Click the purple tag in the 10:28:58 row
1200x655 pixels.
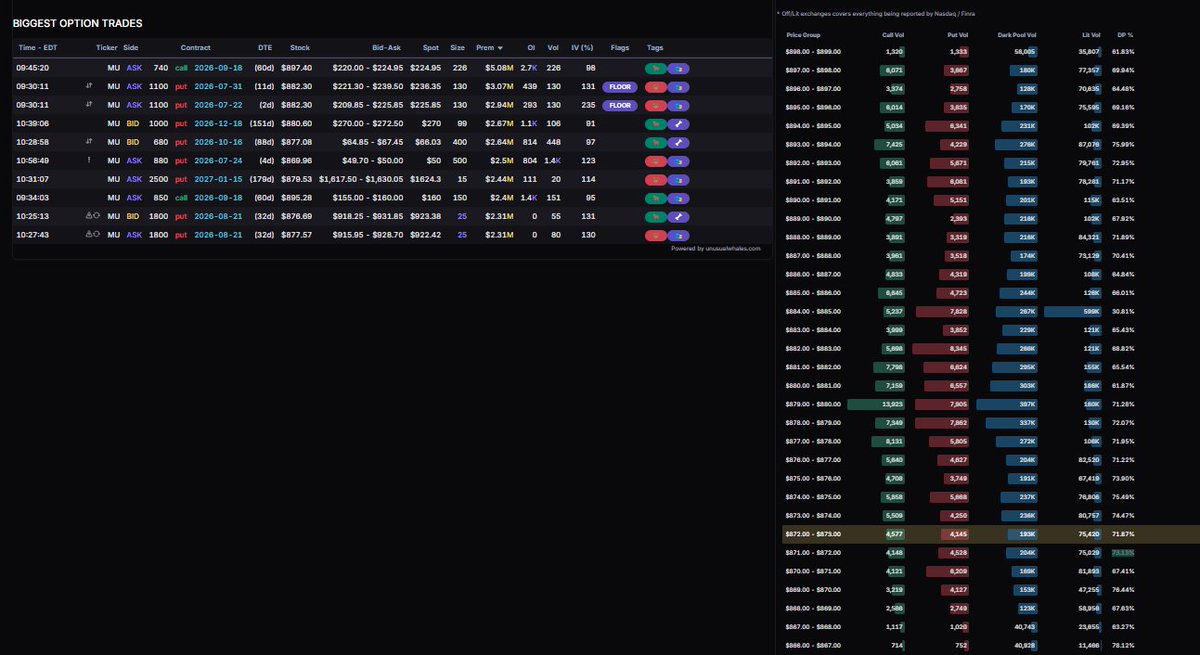coord(678,142)
